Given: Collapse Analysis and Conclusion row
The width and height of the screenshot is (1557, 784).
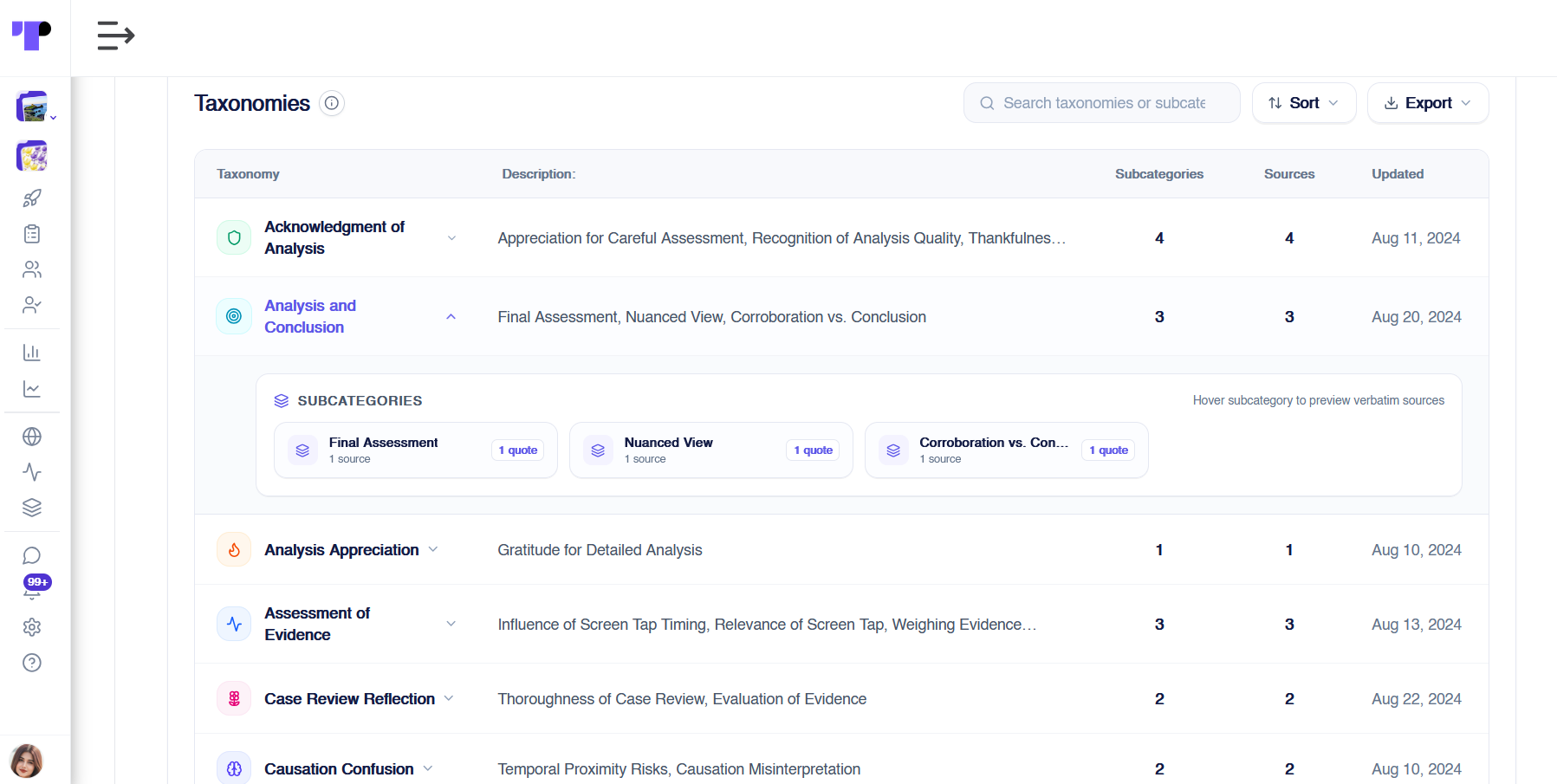Looking at the screenshot, I should pos(451,317).
